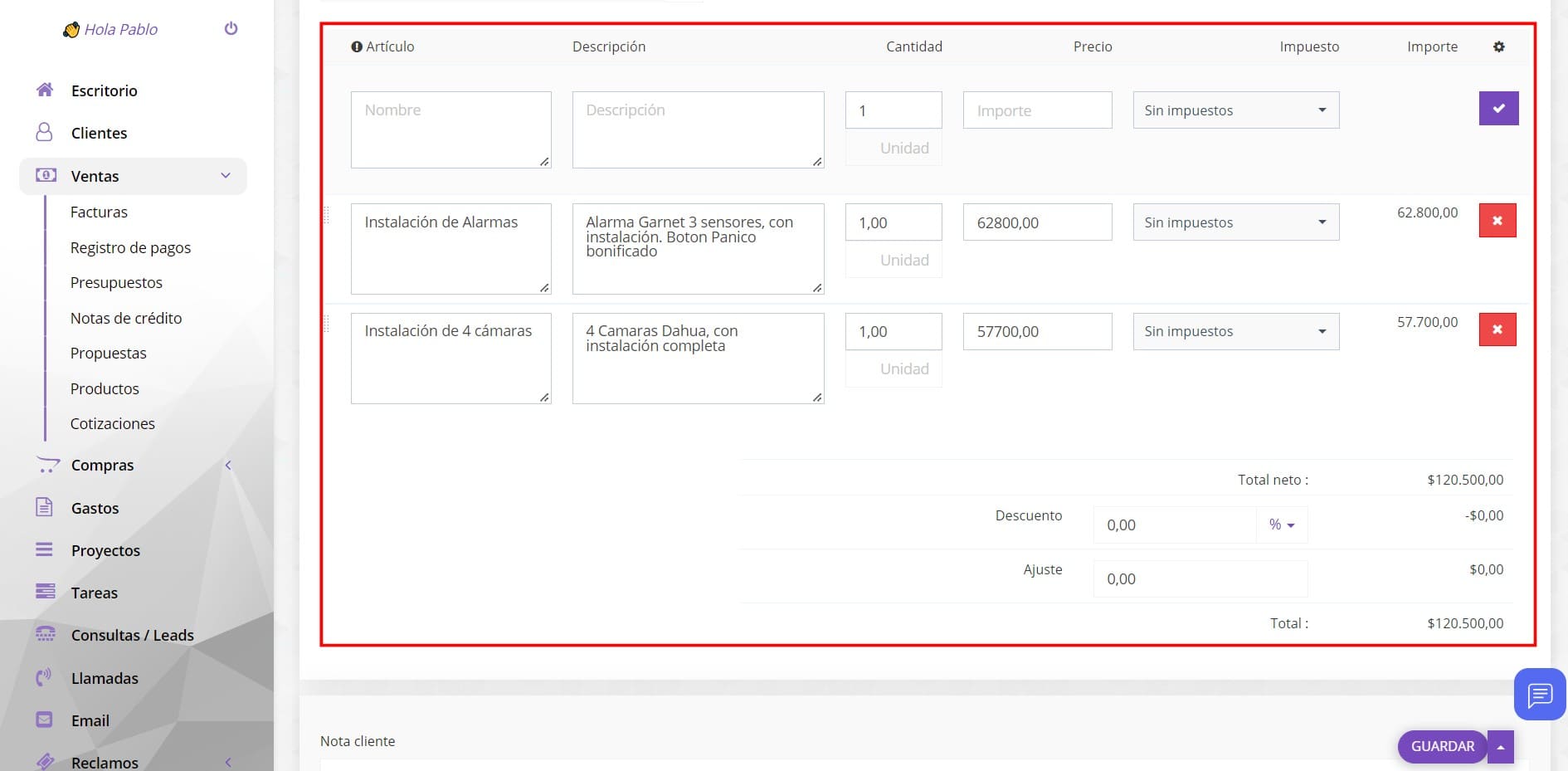This screenshot has height=771, width=1568.
Task: Open tax dropdown for Alarmas row
Action: click(x=1236, y=222)
